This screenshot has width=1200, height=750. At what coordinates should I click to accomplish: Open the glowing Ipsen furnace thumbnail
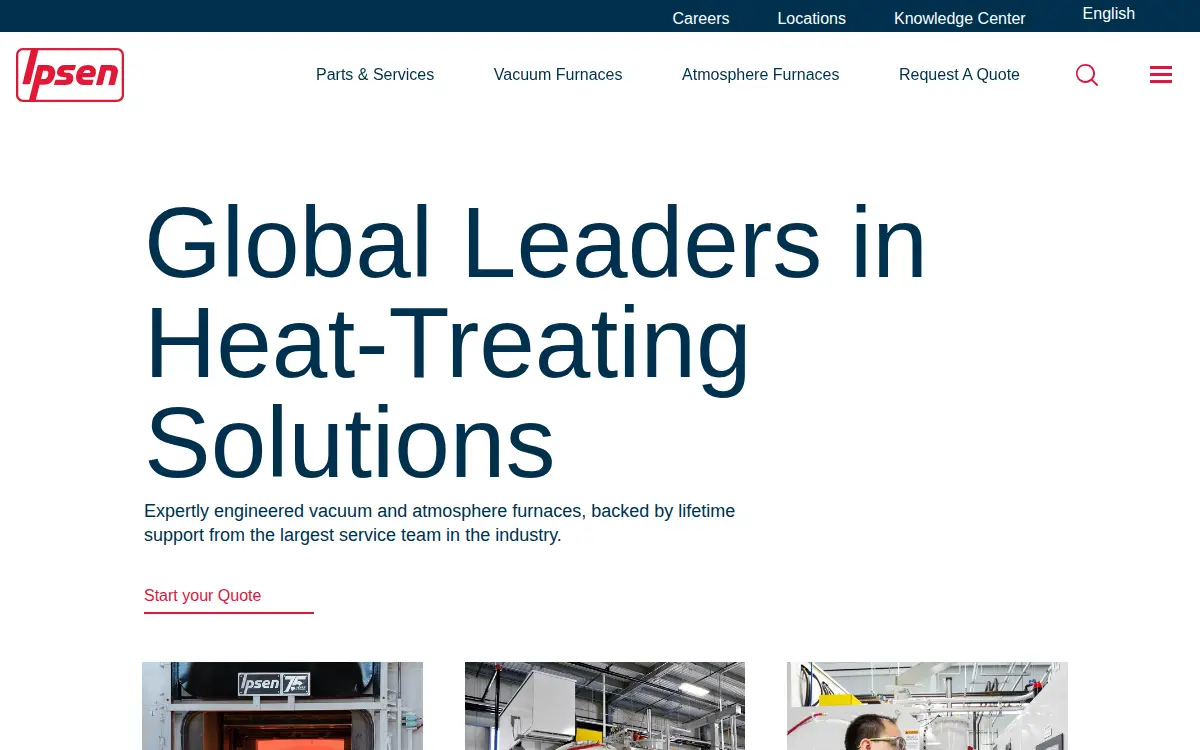[282, 706]
